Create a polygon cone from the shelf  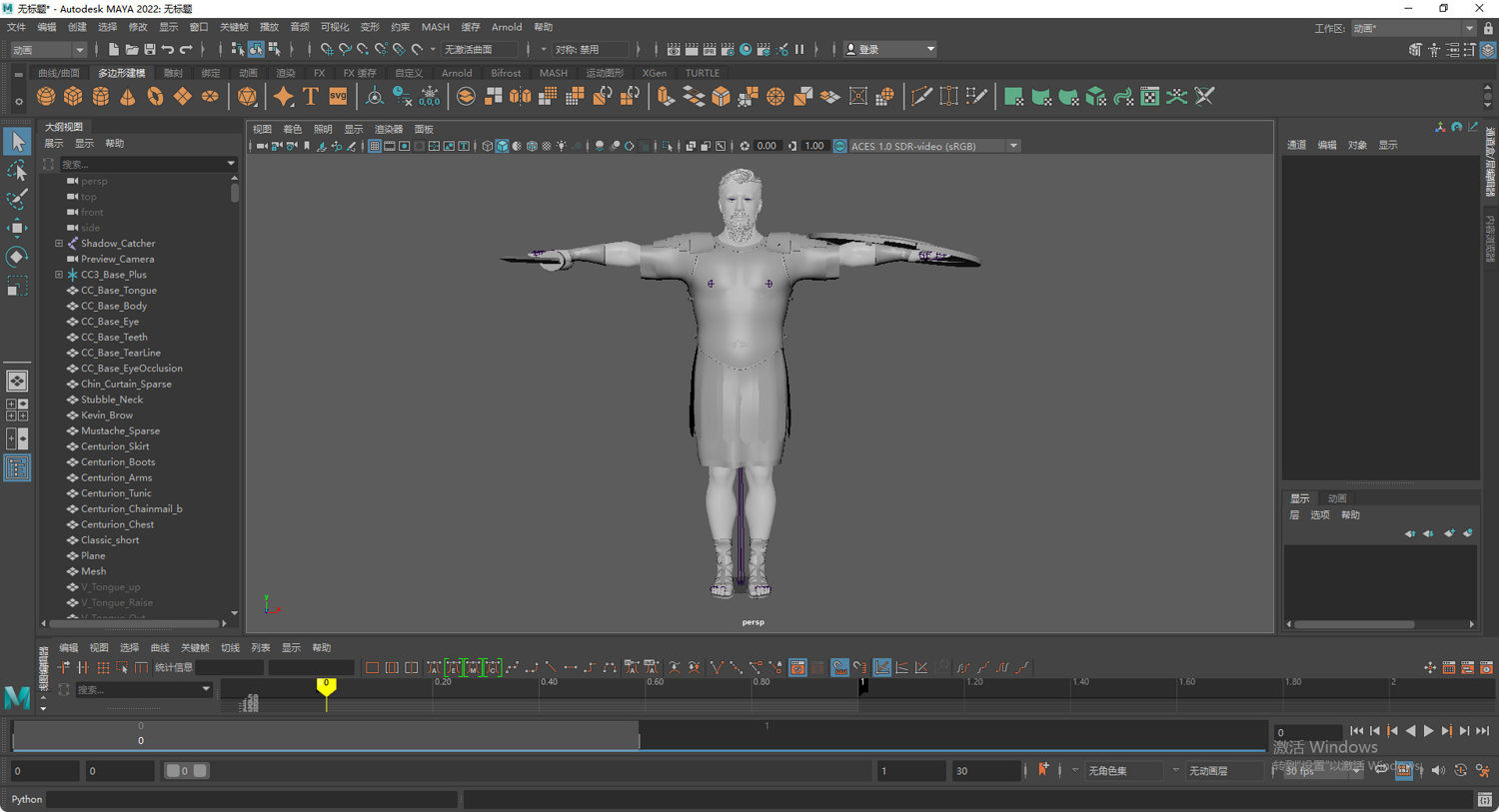(x=128, y=97)
